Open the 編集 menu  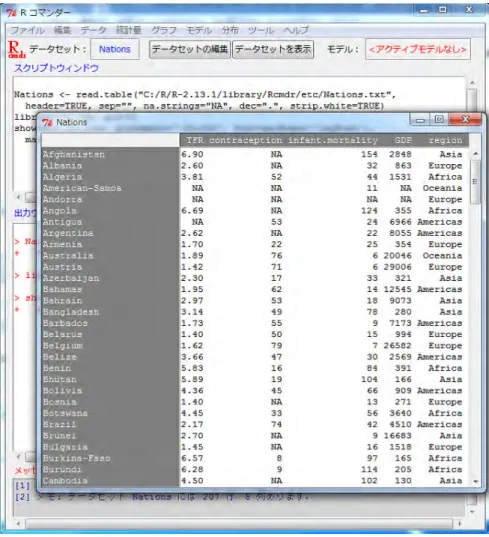click(x=62, y=30)
